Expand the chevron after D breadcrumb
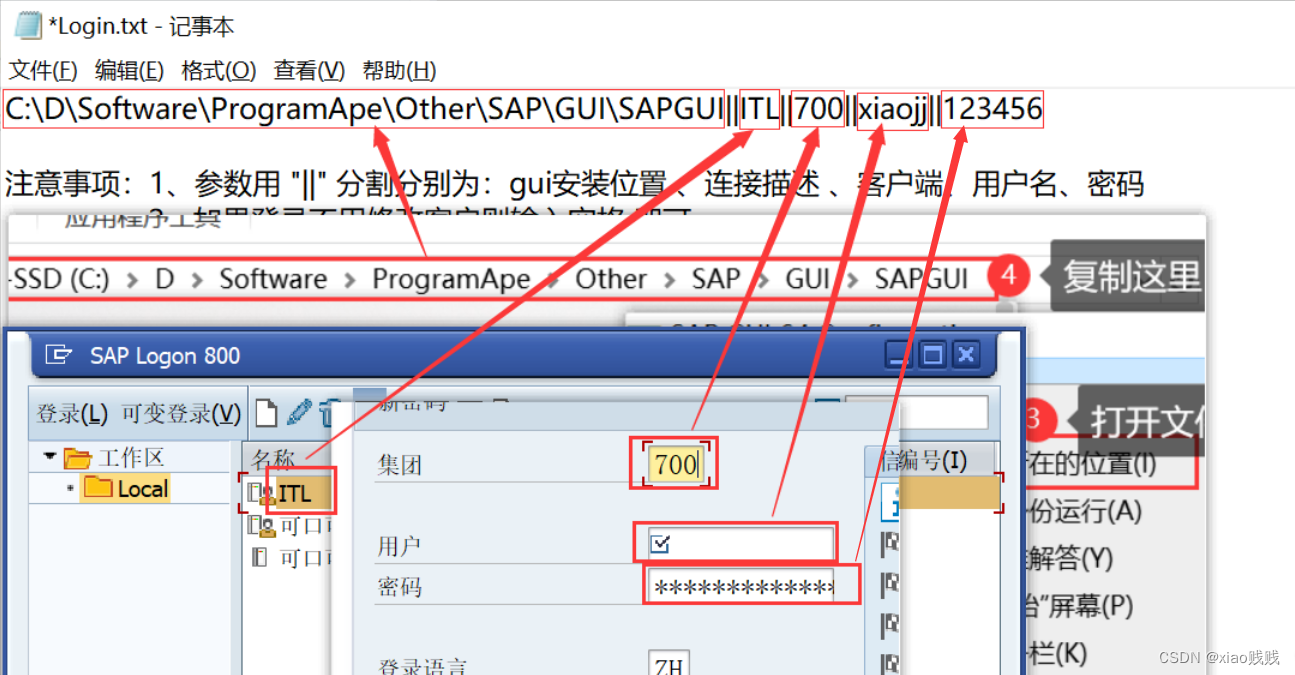Screen dimensions: 1295x675 pyautogui.click(x=197, y=279)
